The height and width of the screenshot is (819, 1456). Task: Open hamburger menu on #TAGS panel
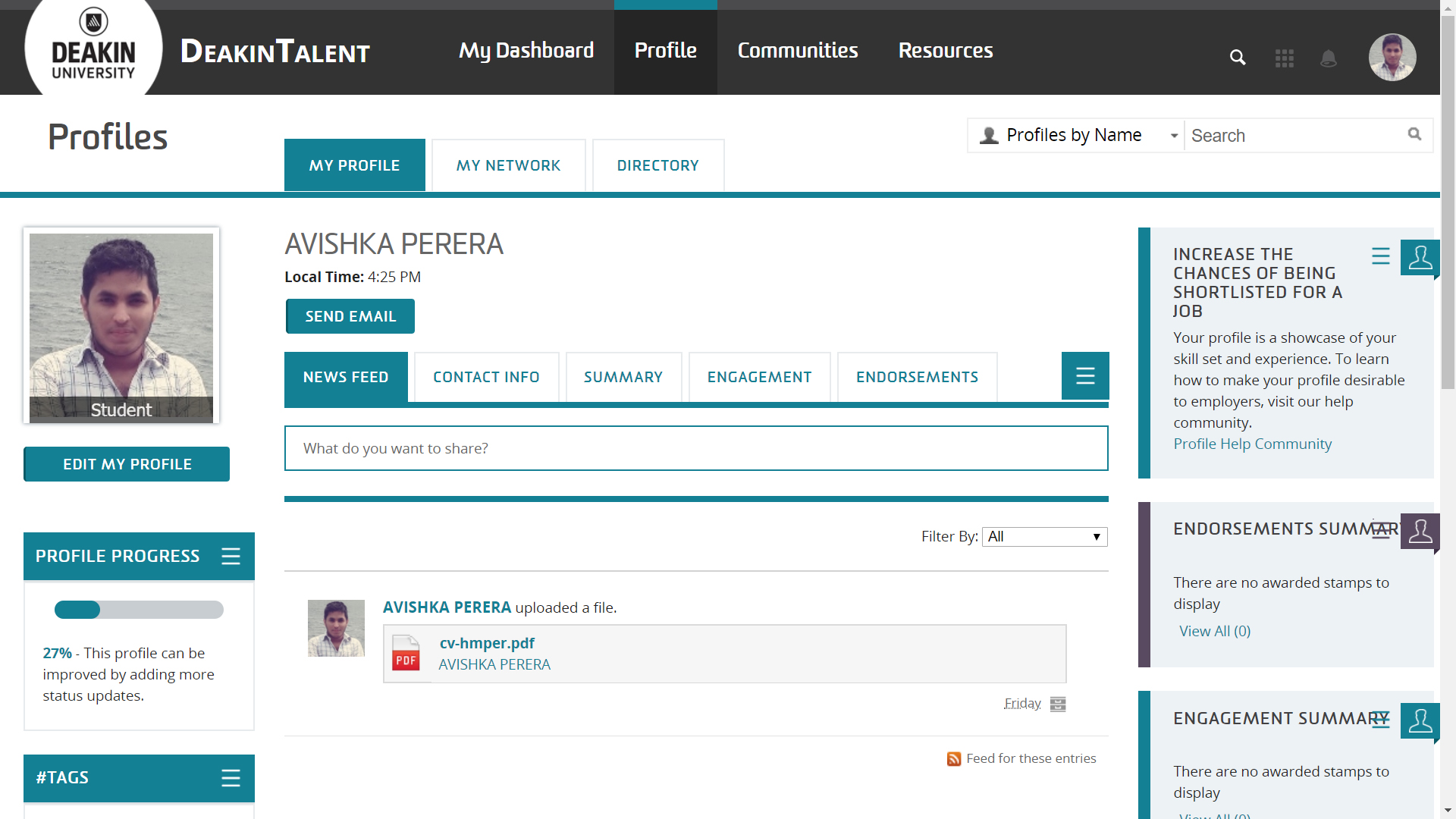(231, 778)
